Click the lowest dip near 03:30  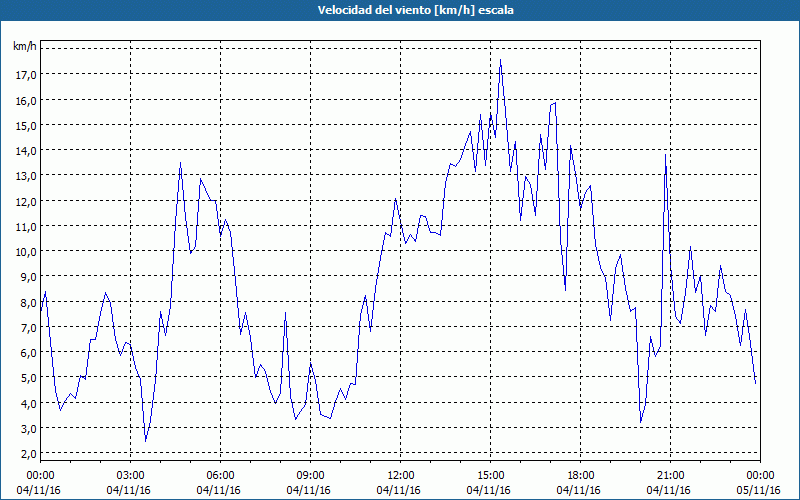tap(145, 441)
